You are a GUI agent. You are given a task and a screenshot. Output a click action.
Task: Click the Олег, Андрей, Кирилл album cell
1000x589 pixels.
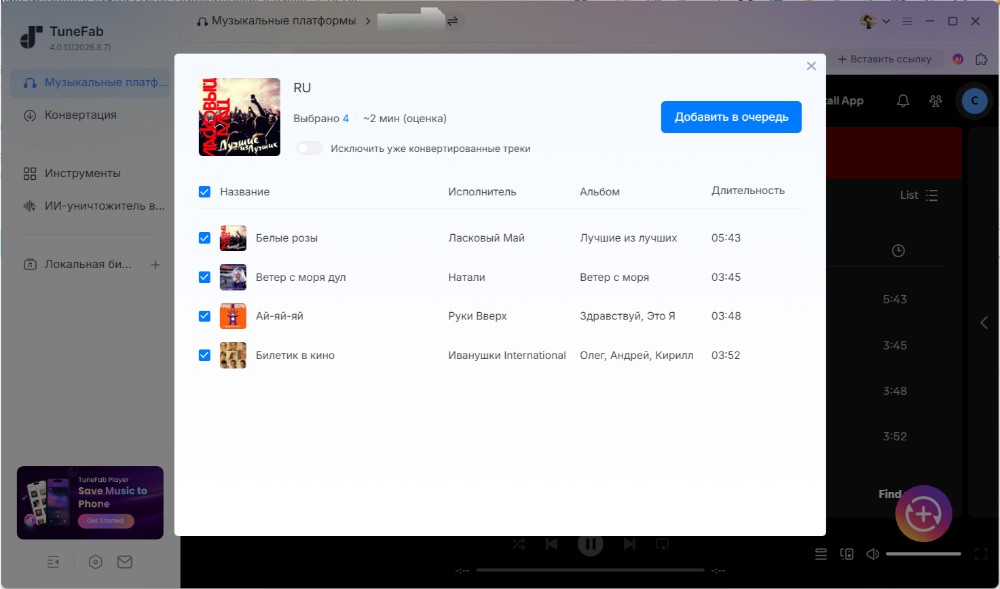(x=636, y=356)
